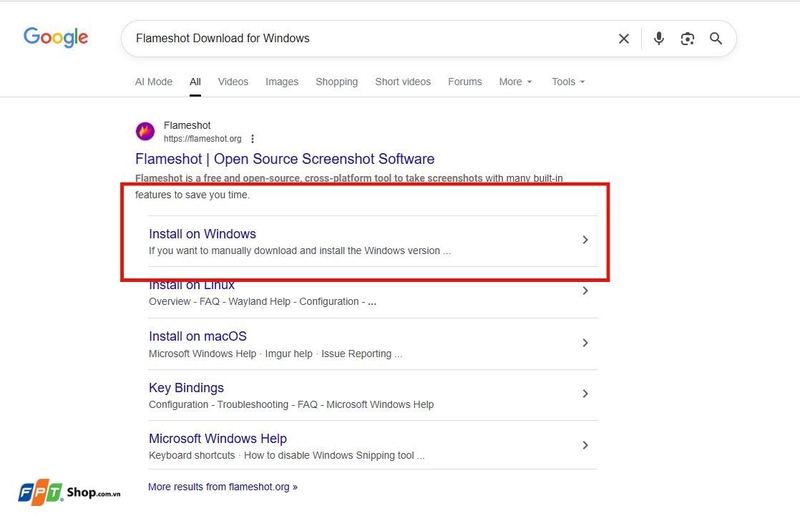Image resolution: width=800 pixels, height=516 pixels.
Task: Click chevron on Microsoft Windows Help row
Action: [585, 446]
